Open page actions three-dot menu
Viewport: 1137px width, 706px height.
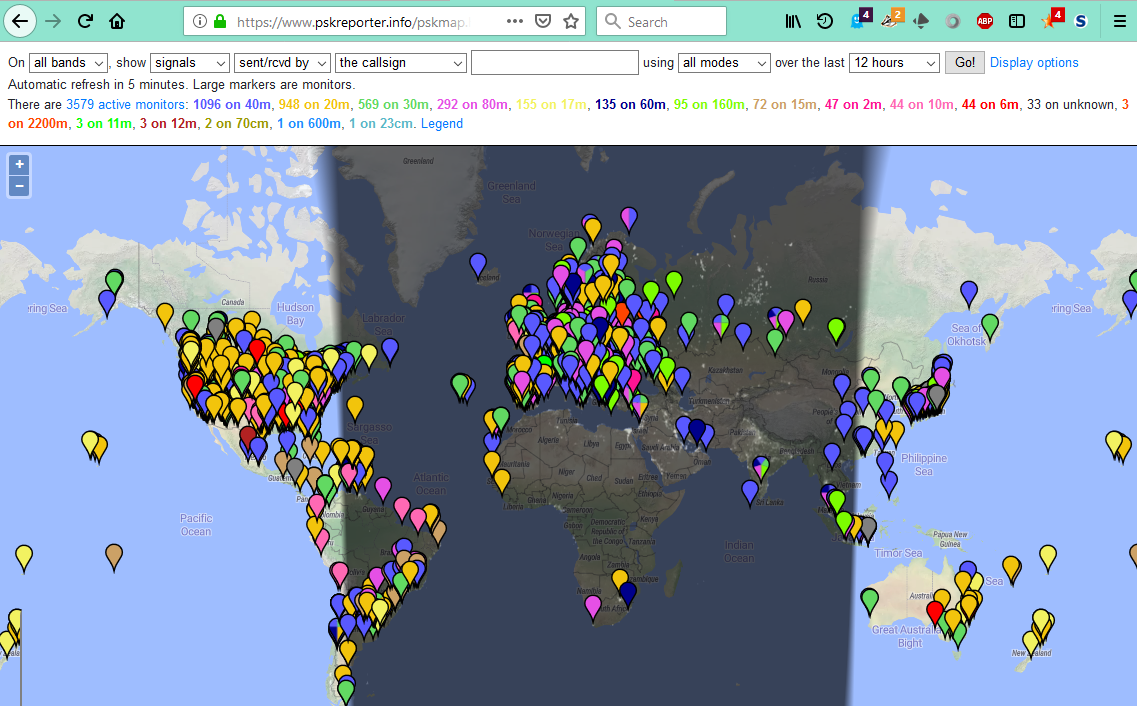(x=515, y=21)
